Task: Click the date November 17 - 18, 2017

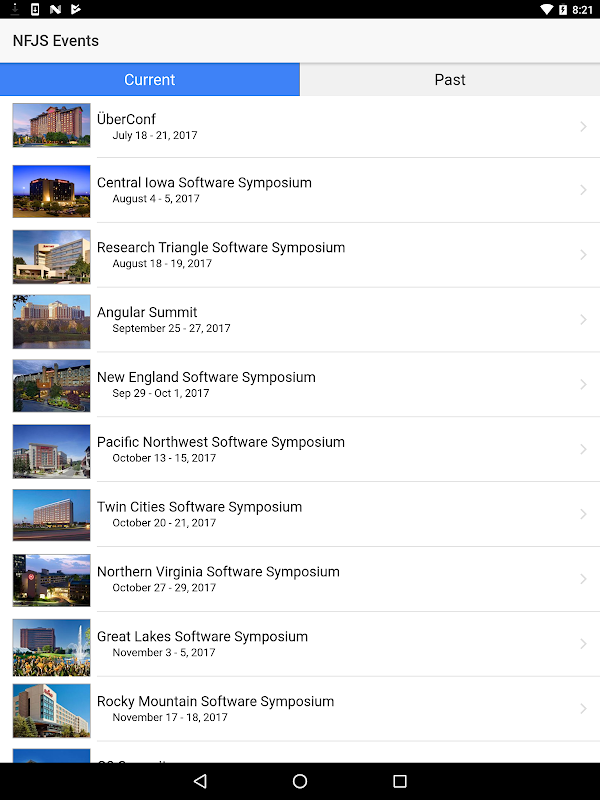Action: pos(170,717)
